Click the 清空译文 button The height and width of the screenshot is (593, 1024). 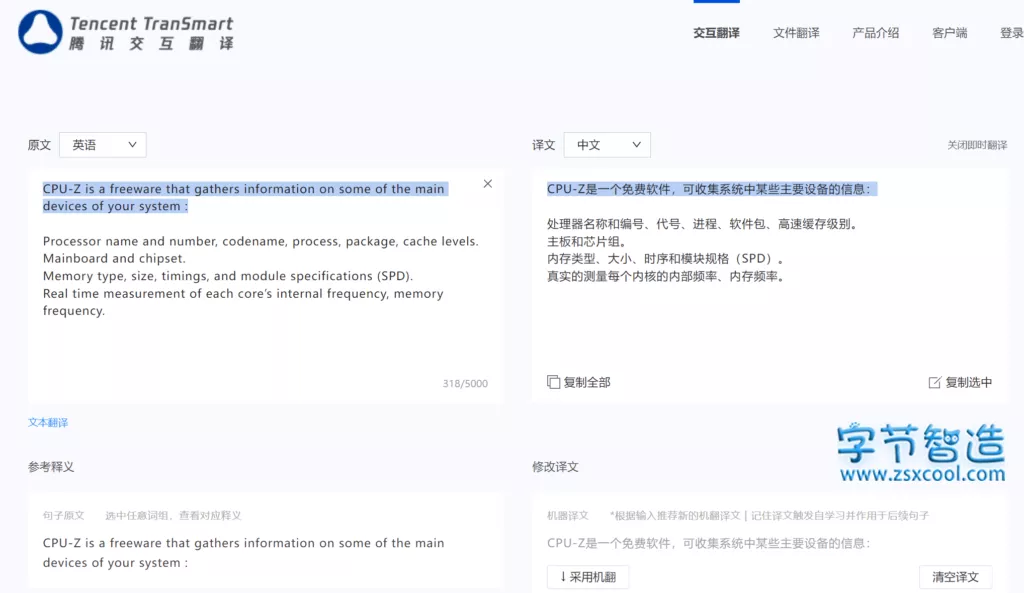point(955,577)
